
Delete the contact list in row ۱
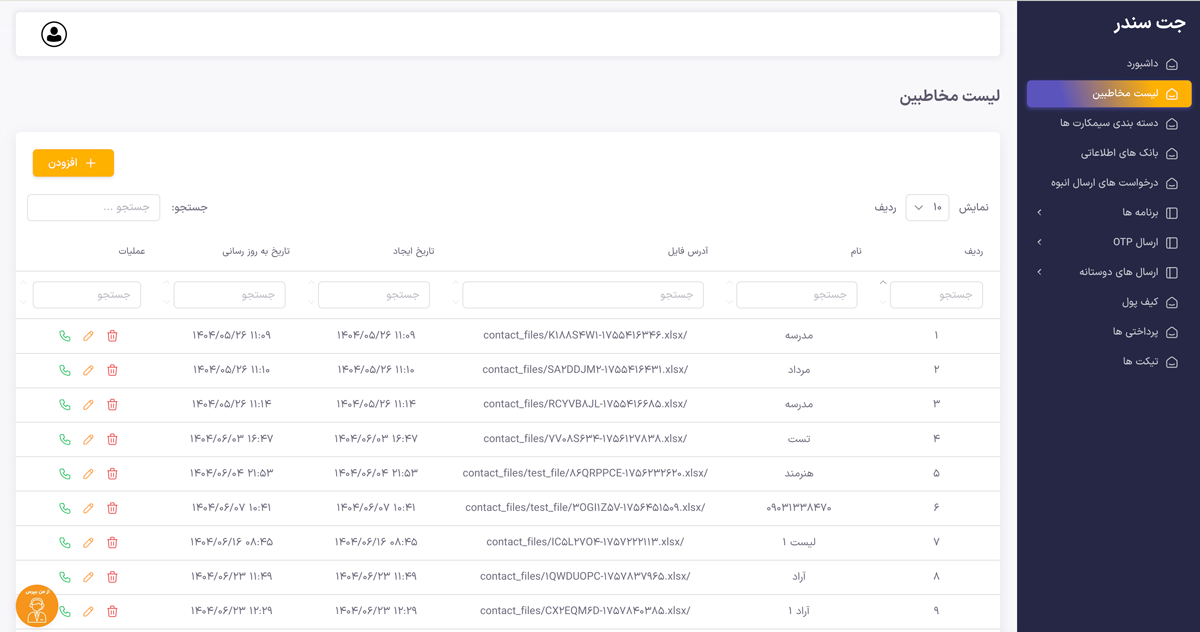112,336
